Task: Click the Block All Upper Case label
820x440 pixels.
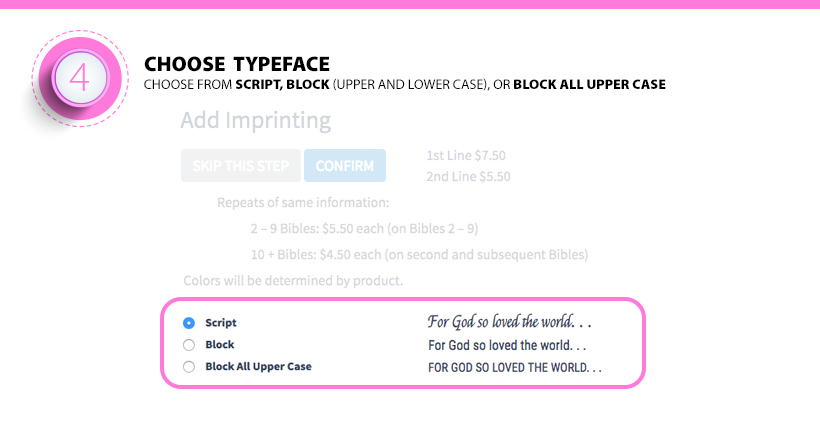Action: click(x=258, y=367)
